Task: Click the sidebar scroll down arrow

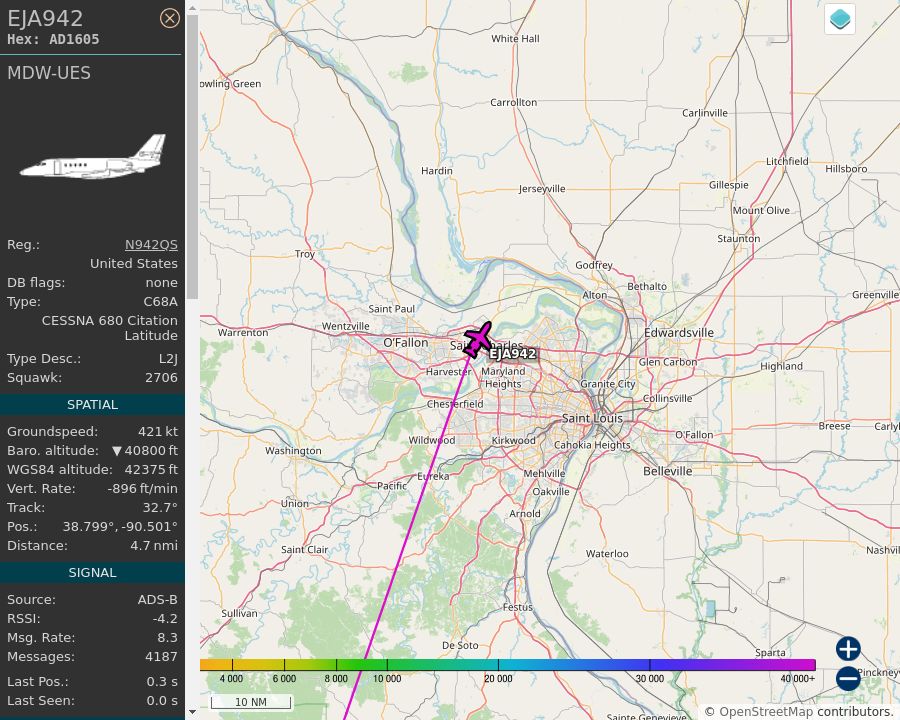Action: click(x=192, y=712)
